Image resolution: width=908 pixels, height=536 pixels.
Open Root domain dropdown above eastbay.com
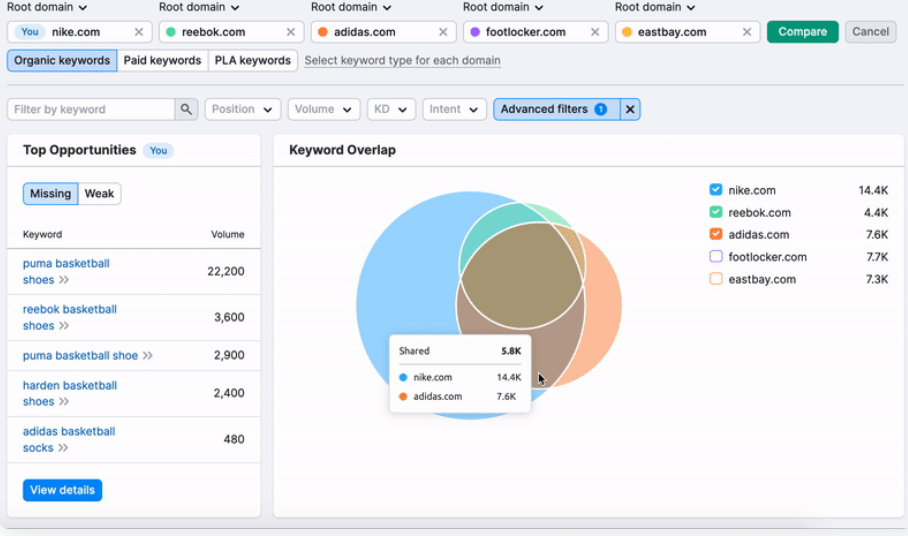point(655,8)
